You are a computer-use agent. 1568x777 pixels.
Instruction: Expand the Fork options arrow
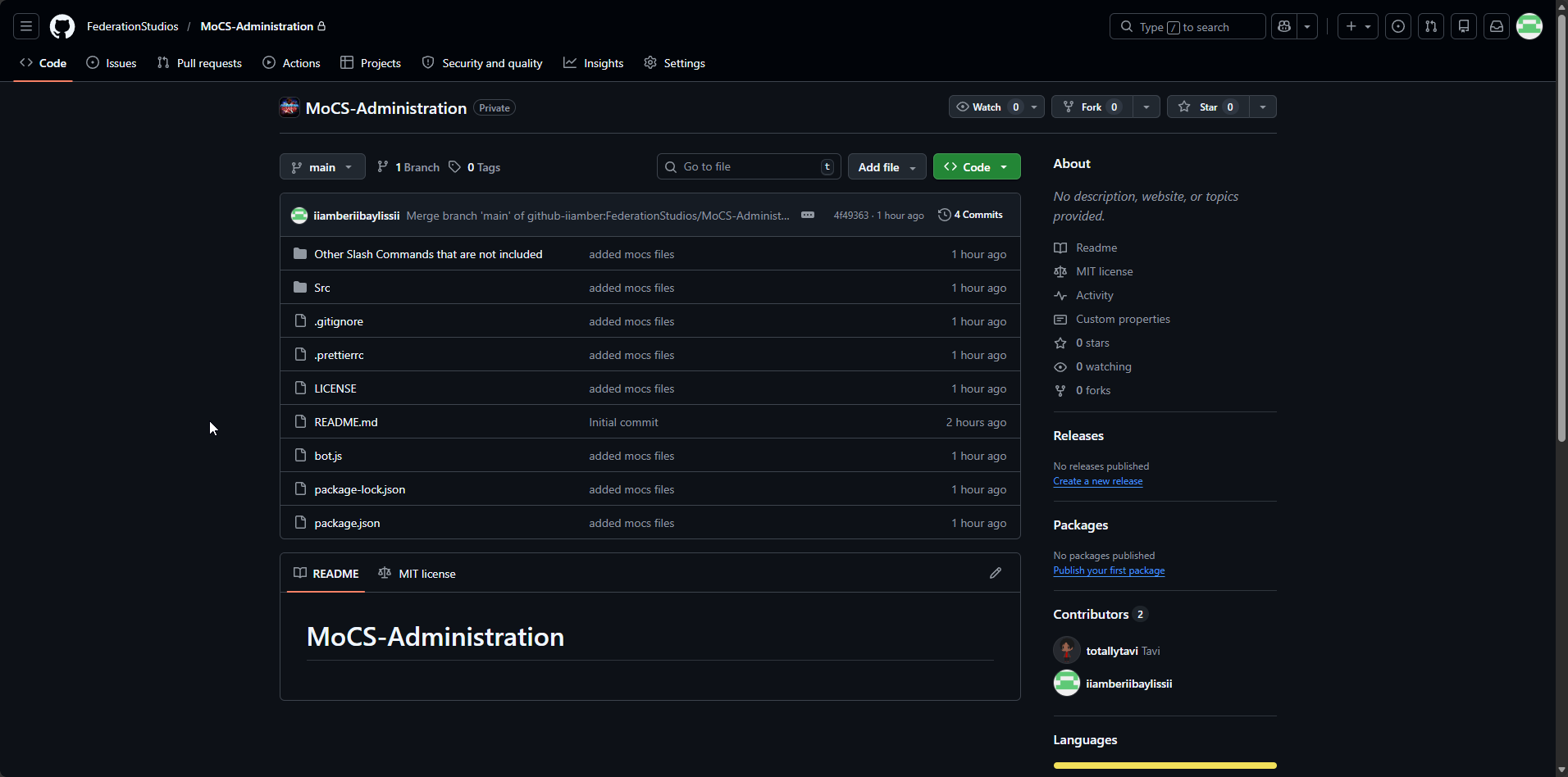tap(1146, 107)
